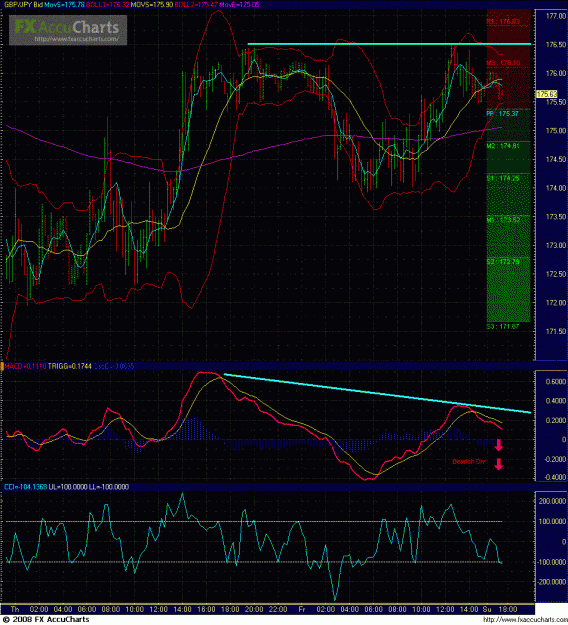The width and height of the screenshot is (568, 625).
Task: Click the MACD indicator value label
Action: [x=24, y=366]
